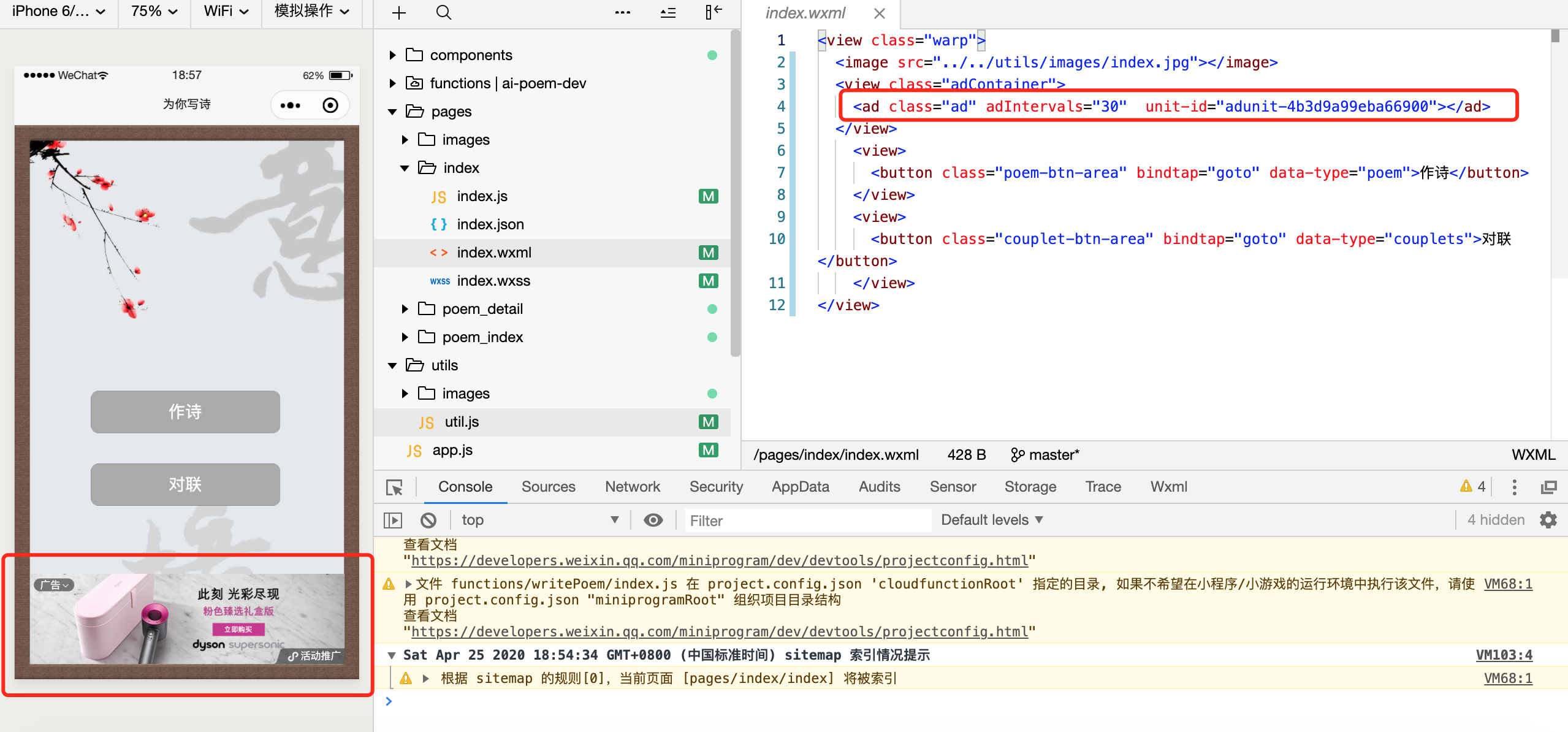
Task: Tap the 作诗 button in the simulator
Action: coord(185,412)
